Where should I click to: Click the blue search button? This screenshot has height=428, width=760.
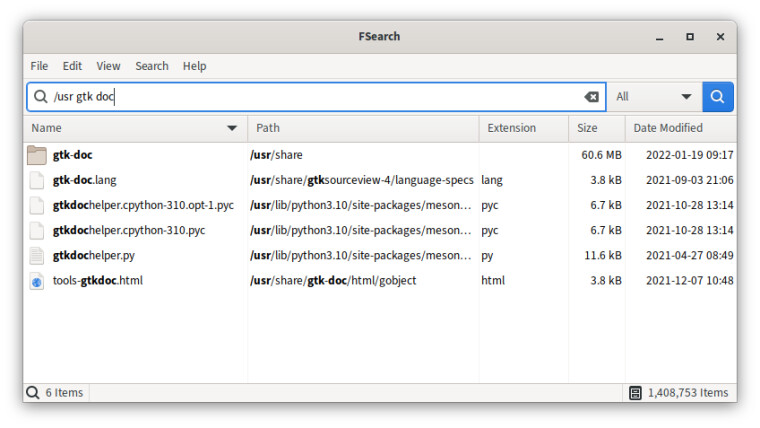point(717,97)
